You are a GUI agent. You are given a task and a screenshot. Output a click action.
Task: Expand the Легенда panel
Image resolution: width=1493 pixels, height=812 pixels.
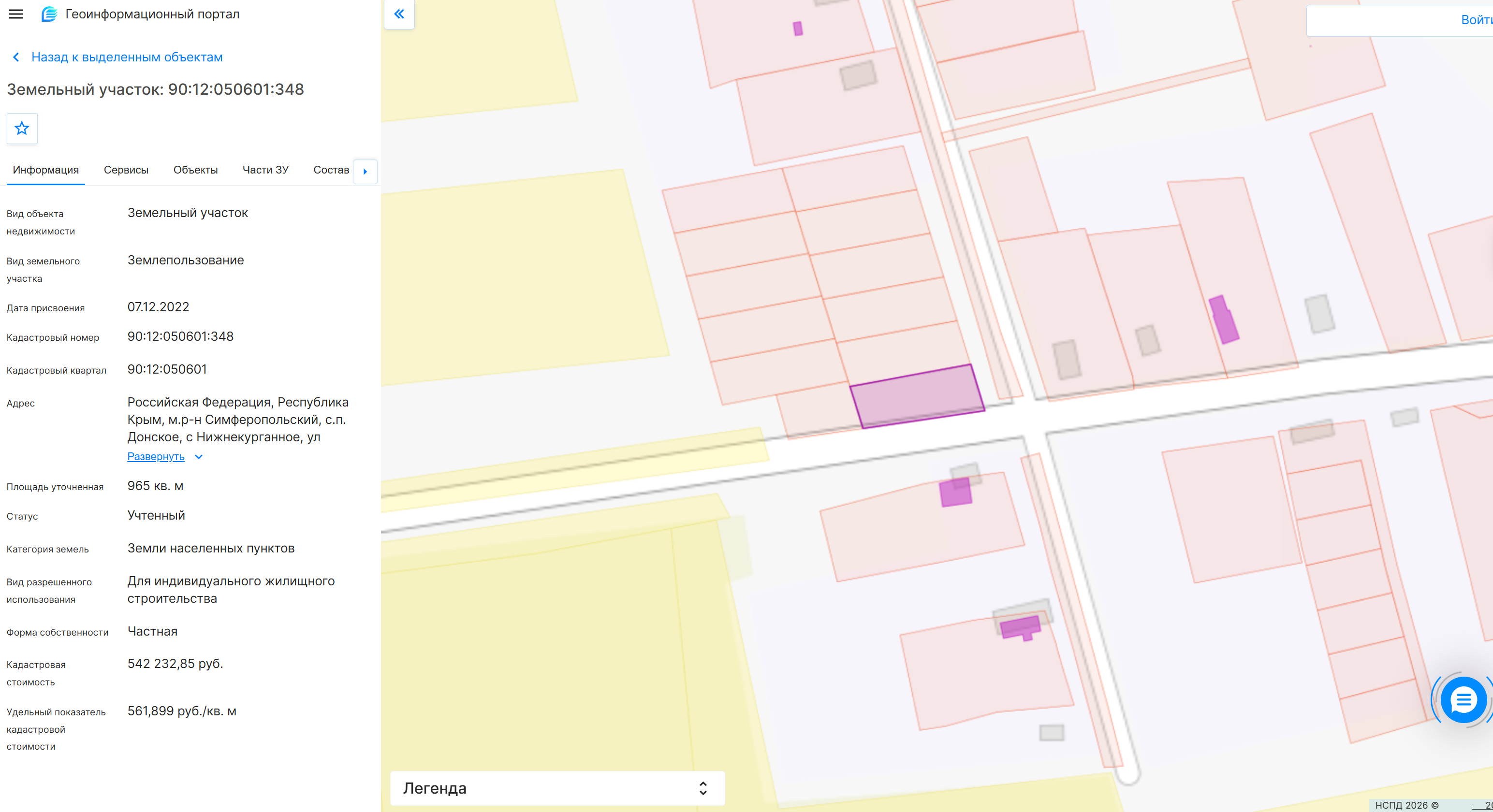557,788
